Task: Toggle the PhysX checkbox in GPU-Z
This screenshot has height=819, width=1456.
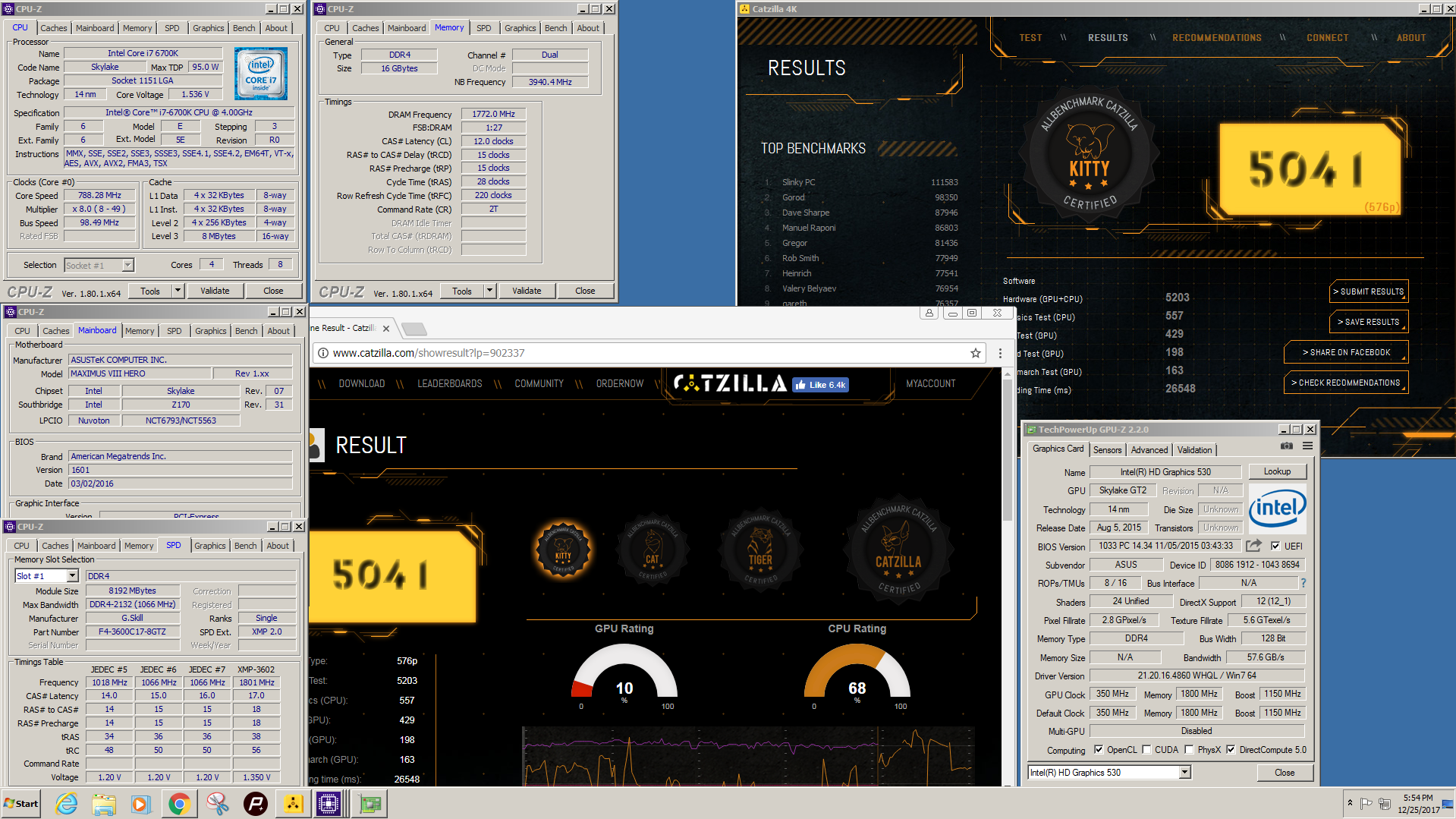Action: [1189, 750]
